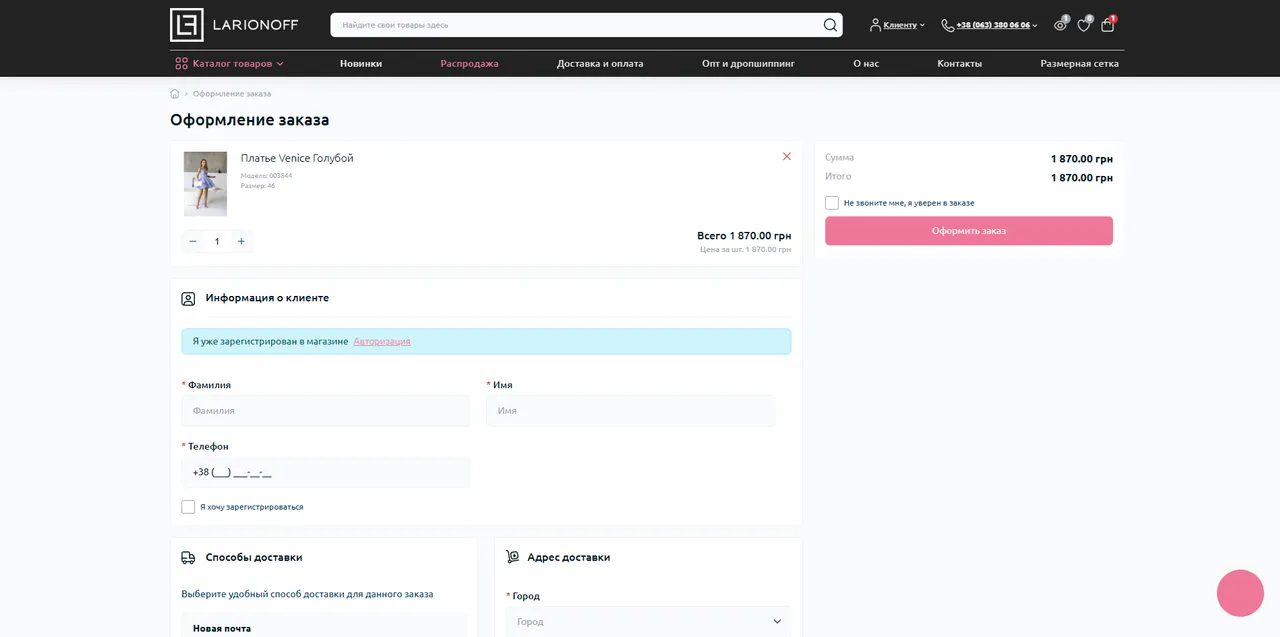Click the pink Оформить заказ button
The image size is (1280, 637).
click(969, 231)
